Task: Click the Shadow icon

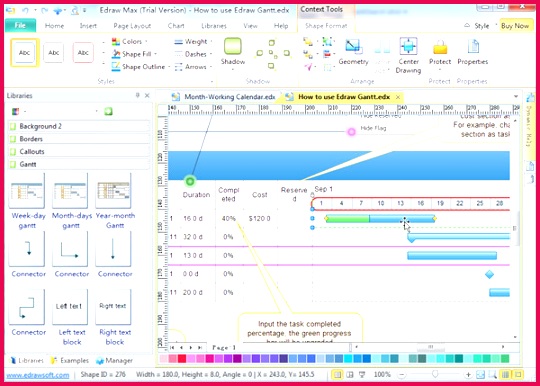Action: pos(233,47)
